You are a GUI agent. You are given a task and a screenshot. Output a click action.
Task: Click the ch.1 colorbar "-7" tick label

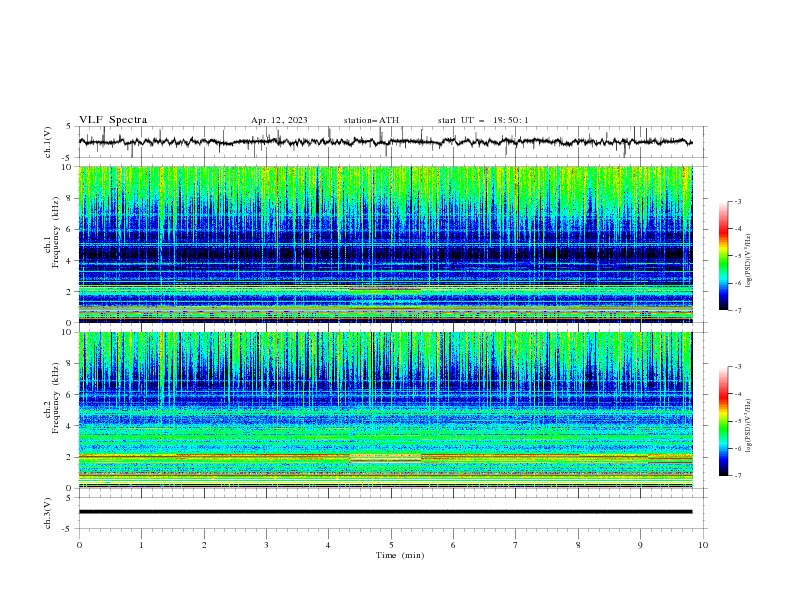coord(737,310)
